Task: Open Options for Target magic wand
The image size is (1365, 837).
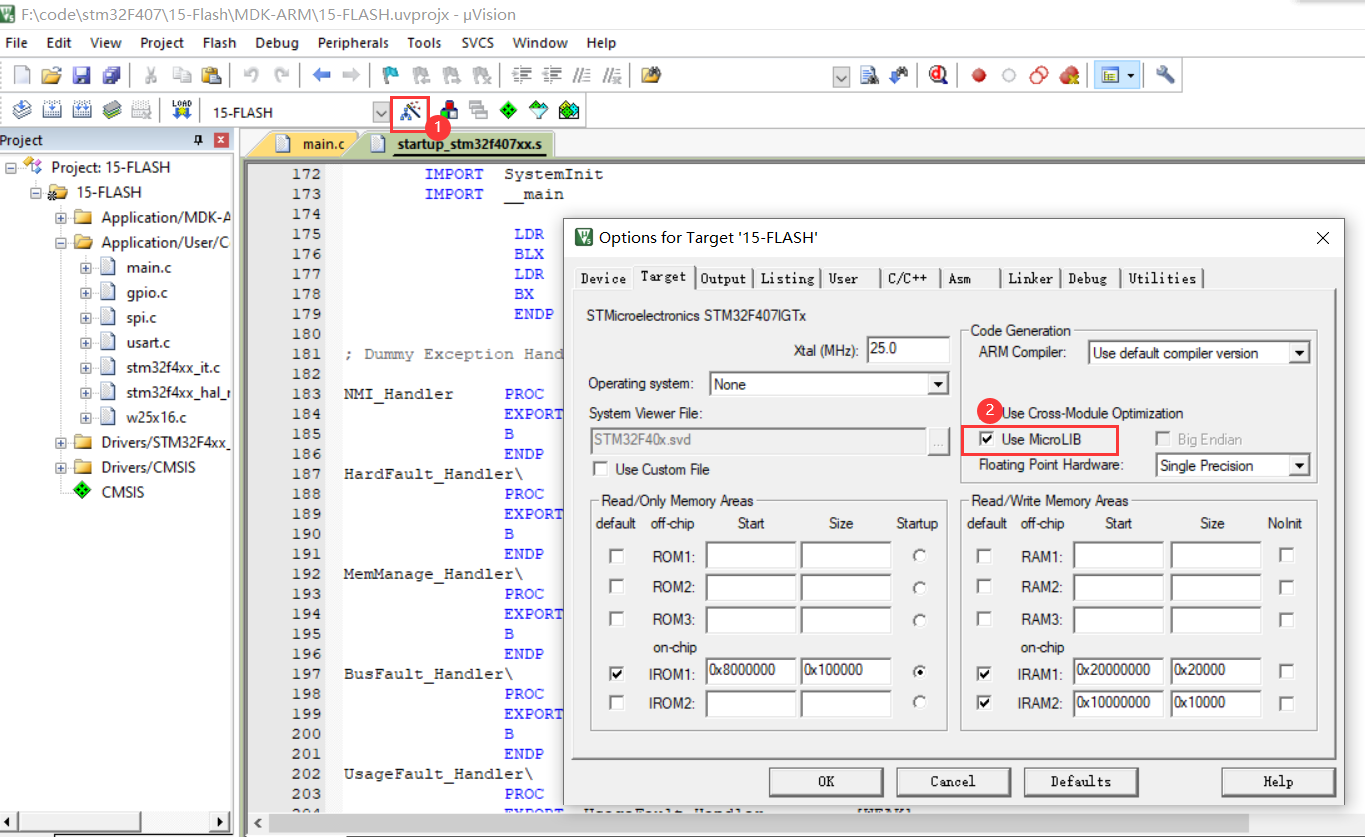Action: (410, 111)
